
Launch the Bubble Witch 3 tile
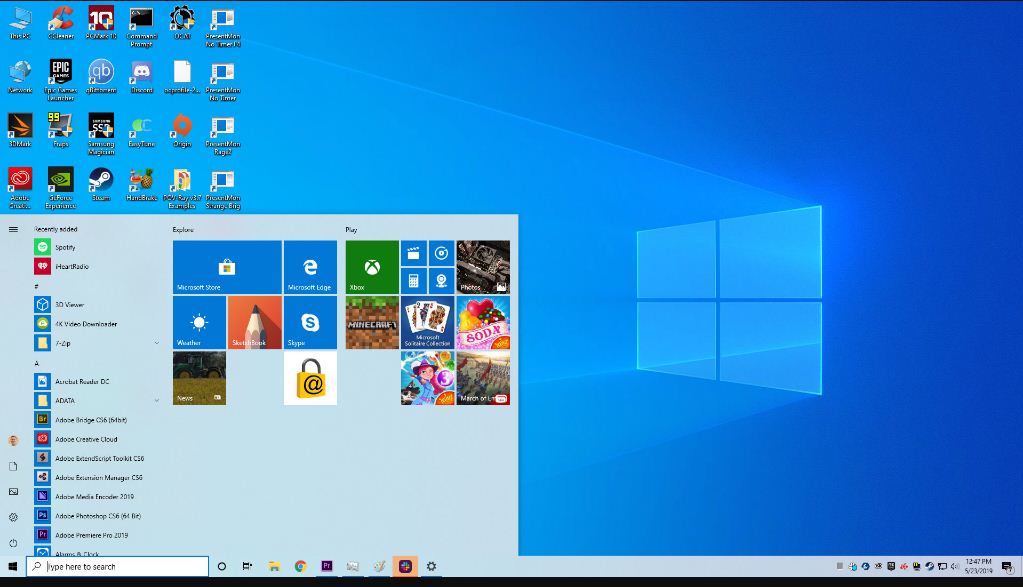point(427,378)
